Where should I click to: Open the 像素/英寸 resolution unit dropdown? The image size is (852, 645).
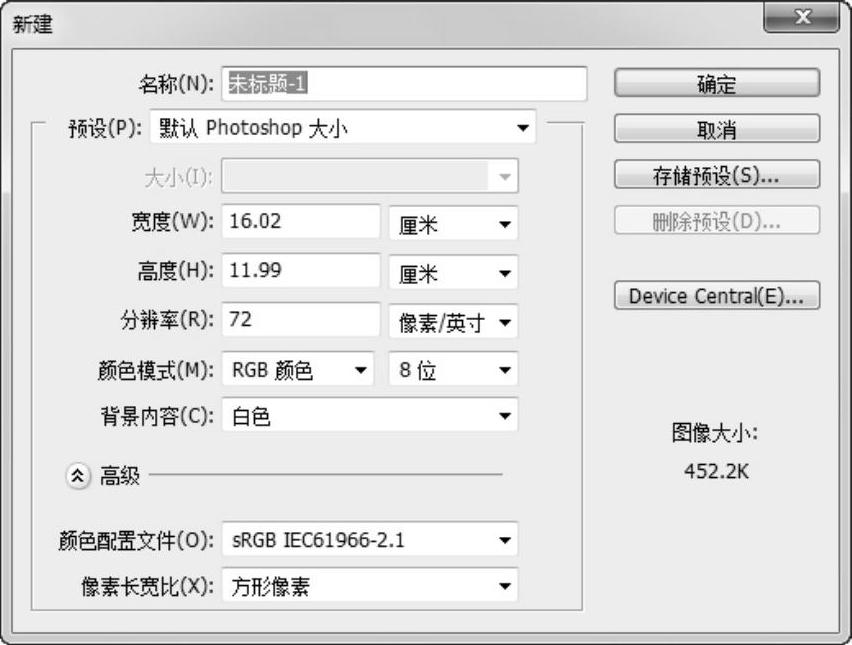tap(453, 322)
